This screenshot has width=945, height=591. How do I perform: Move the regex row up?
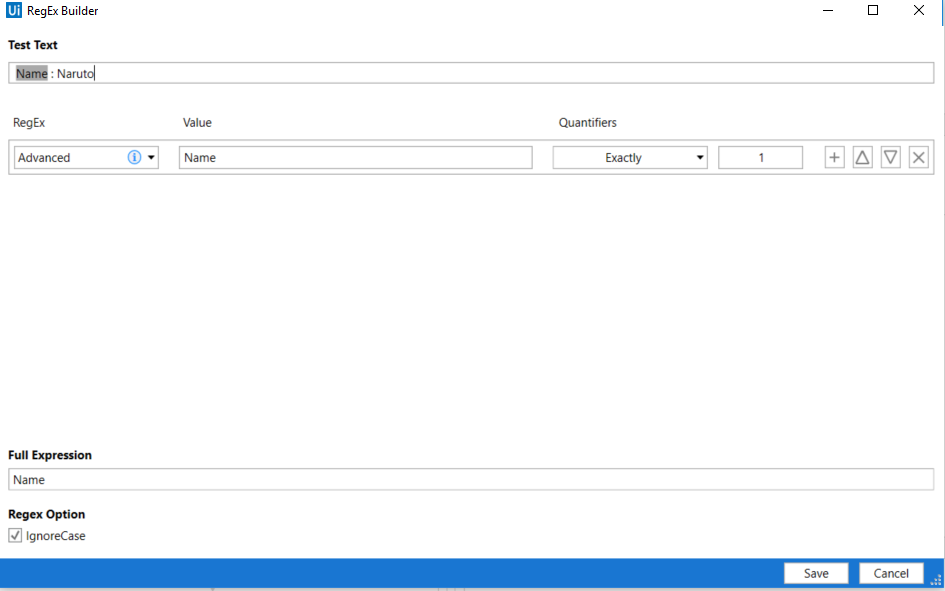pyautogui.click(x=862, y=157)
